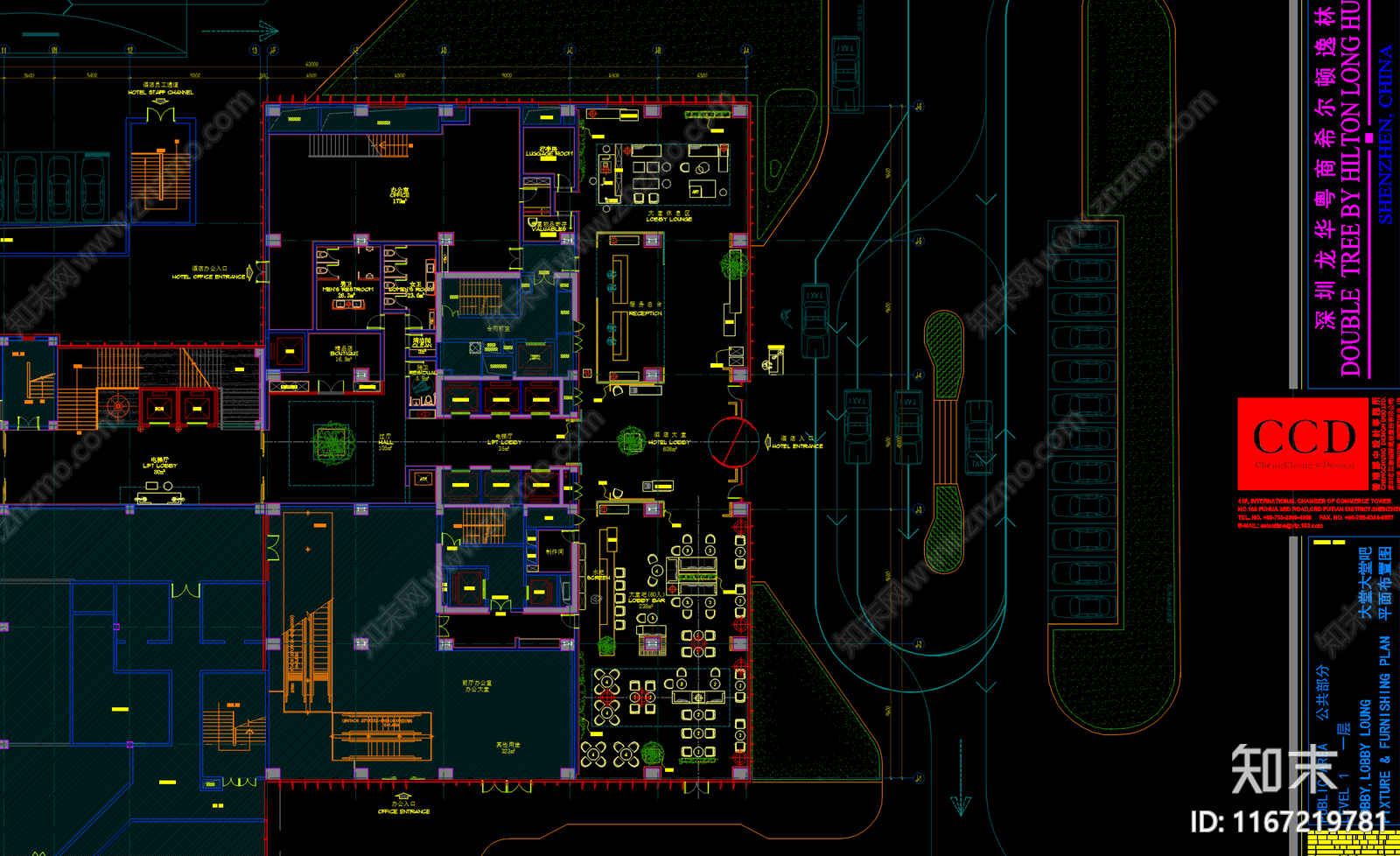Click the LIFT LOBBY 30m² label
This screenshot has width=1400, height=856.
(160, 468)
